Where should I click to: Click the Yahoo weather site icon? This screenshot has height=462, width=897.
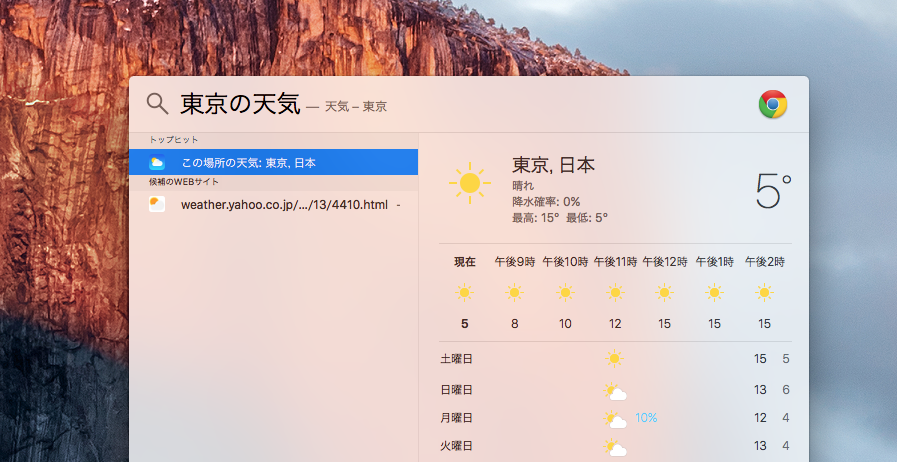(157, 204)
